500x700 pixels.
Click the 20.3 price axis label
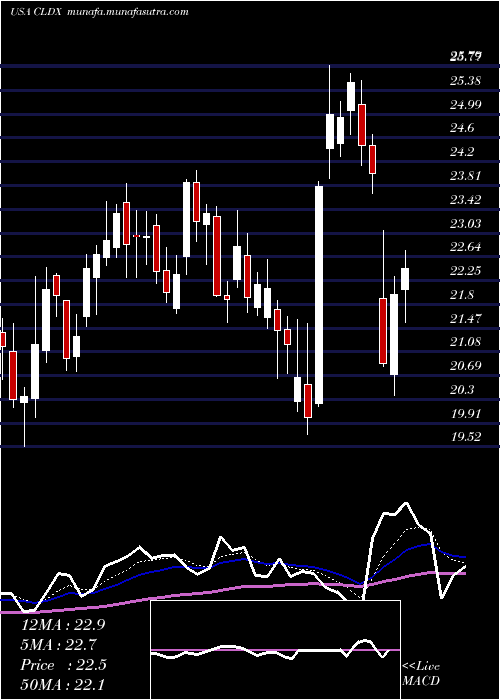462,390
